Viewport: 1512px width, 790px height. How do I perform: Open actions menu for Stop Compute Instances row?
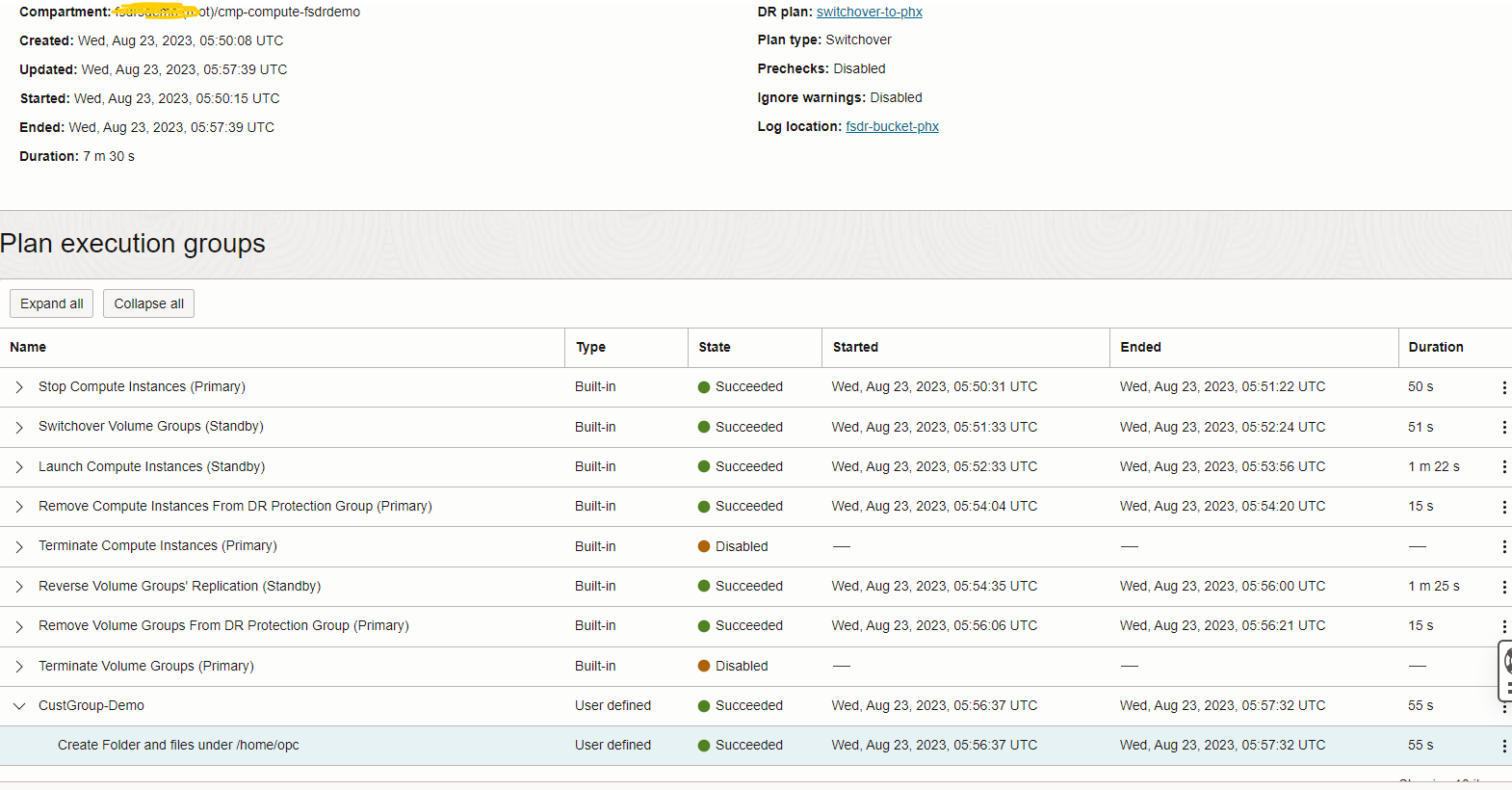click(x=1503, y=387)
